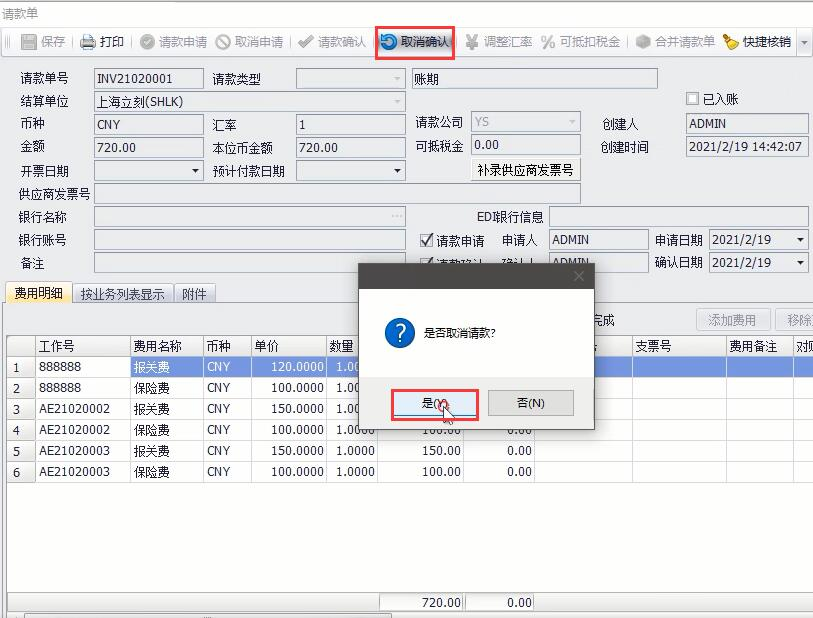
Task: Open the 预计付款日期 dropdown
Action: pos(398,171)
